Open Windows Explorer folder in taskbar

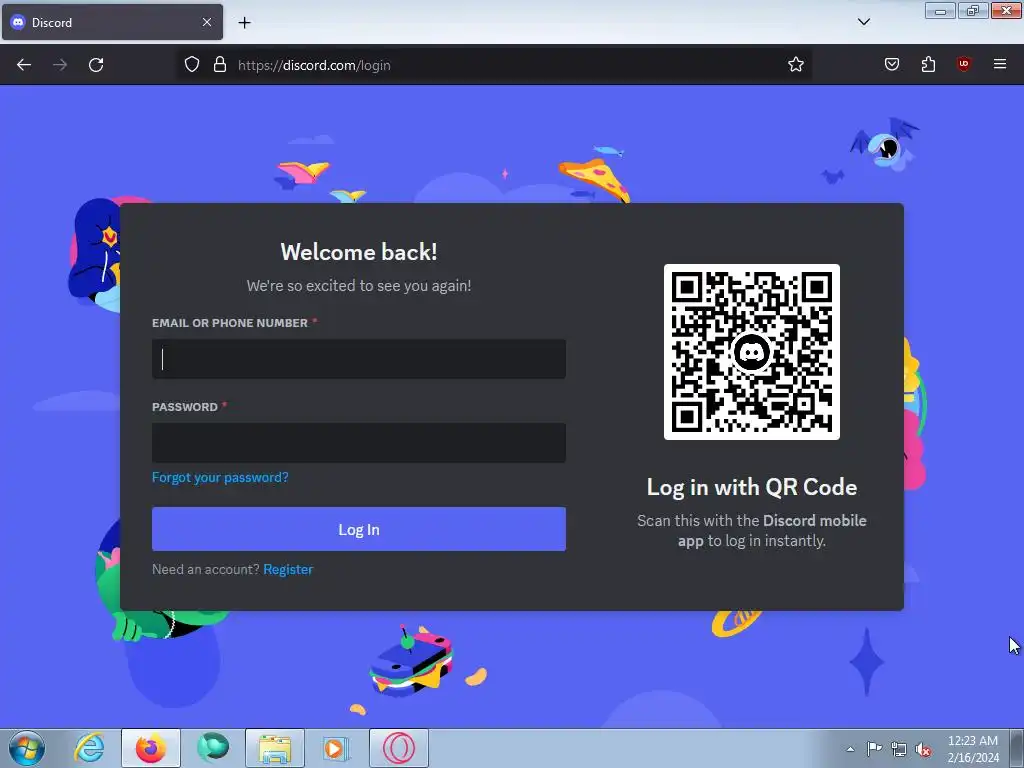tap(275, 748)
